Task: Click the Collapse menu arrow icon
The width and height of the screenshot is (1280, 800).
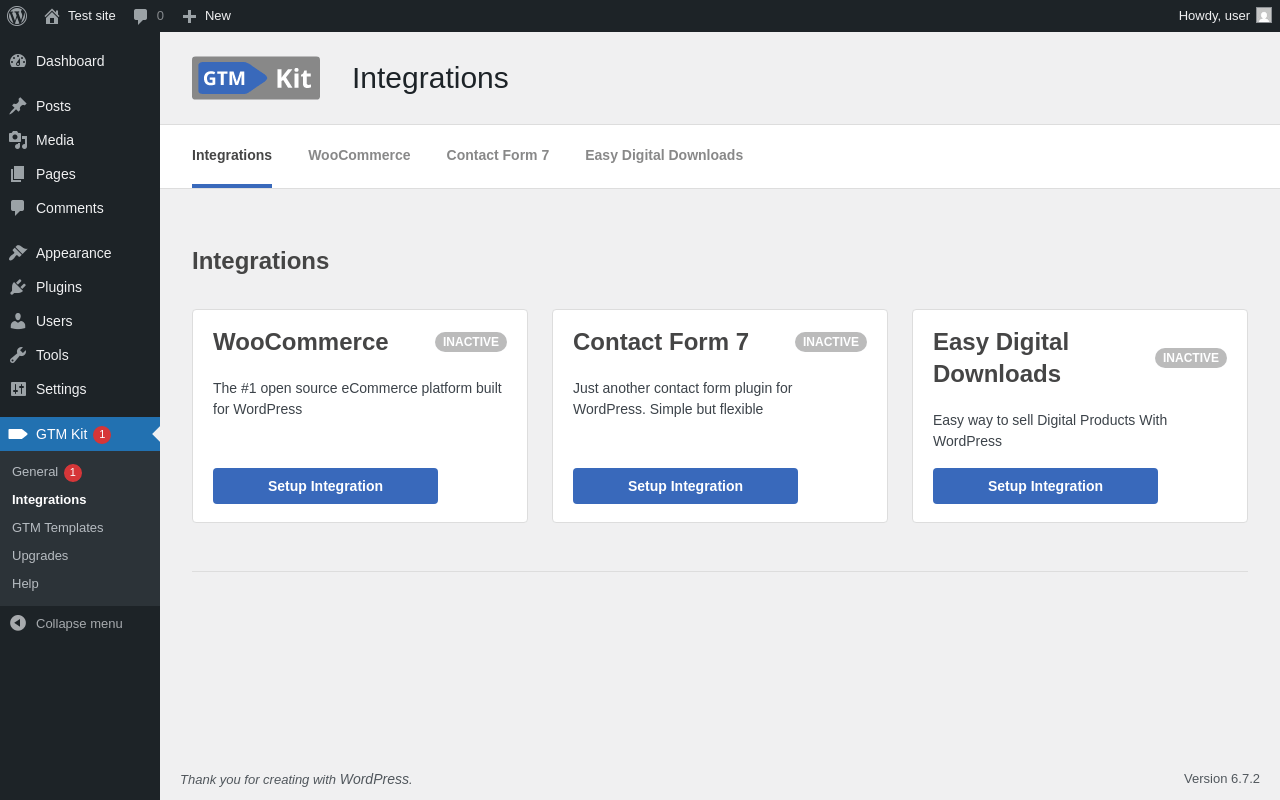Action: [x=18, y=623]
